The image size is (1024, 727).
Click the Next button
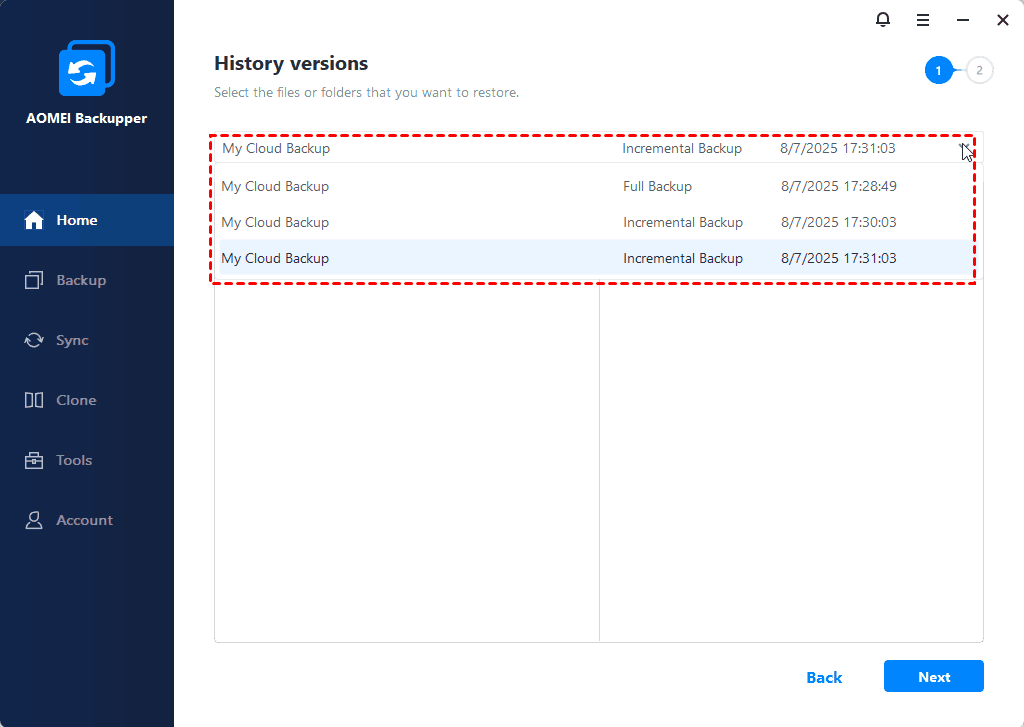[x=934, y=676]
